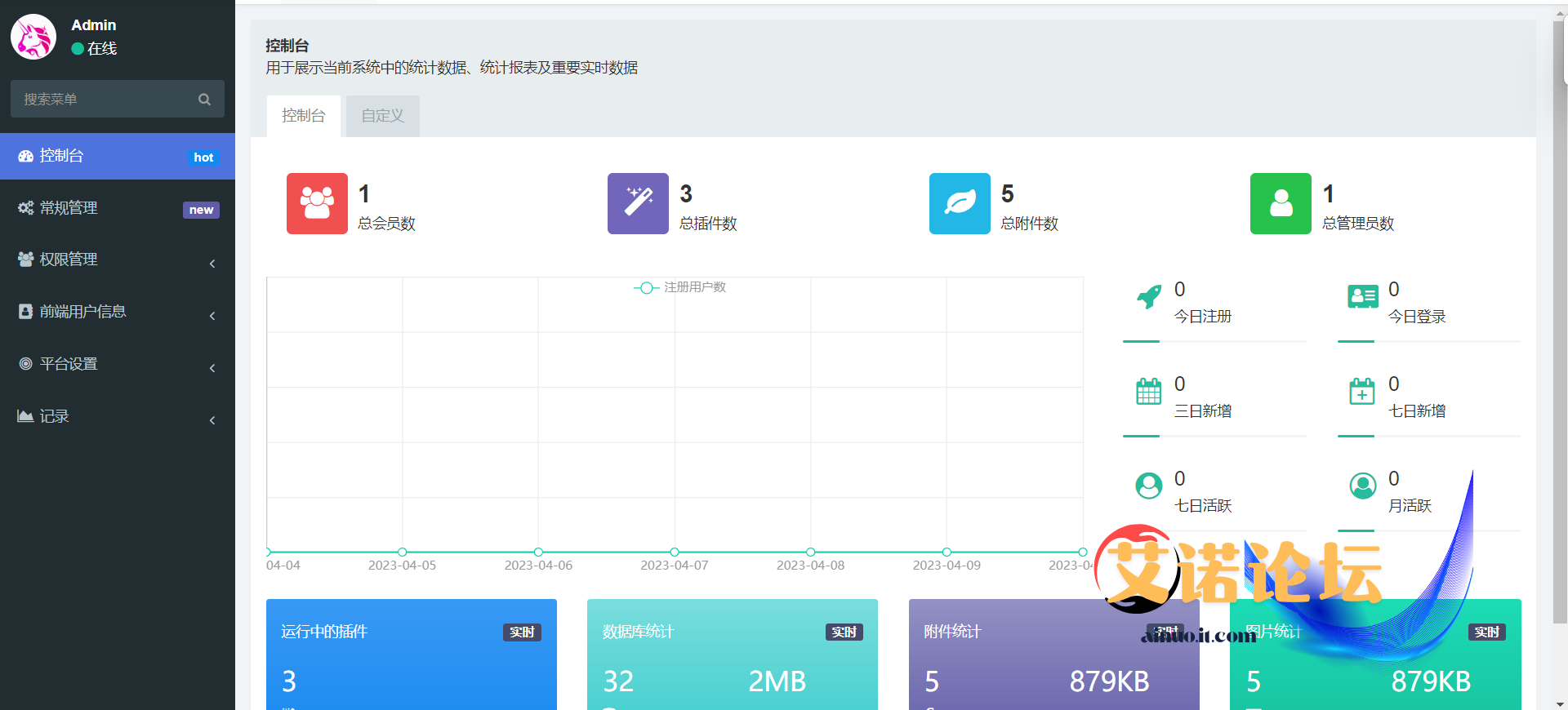
Task: Click the red 总会员数 users icon
Action: pos(317,203)
